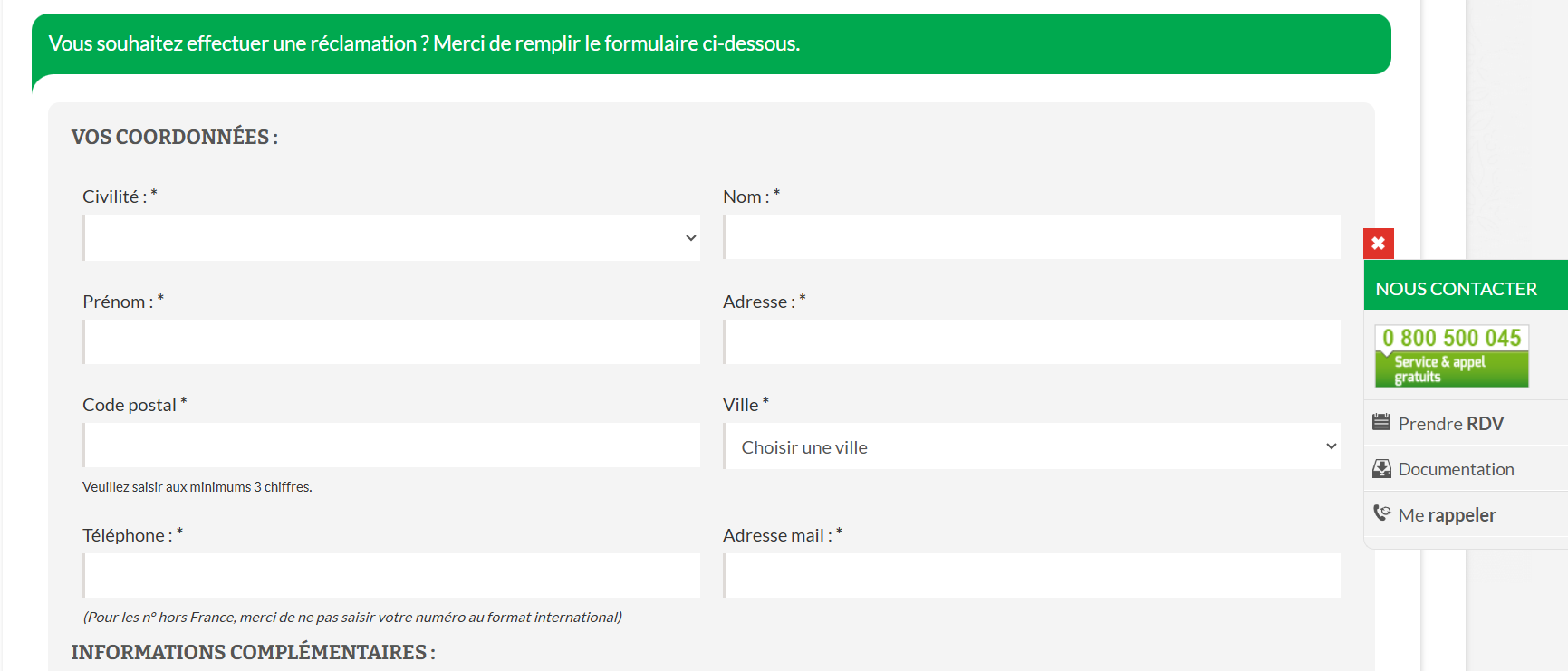Select the NOUS CONTACTER panel header

coord(1456,289)
